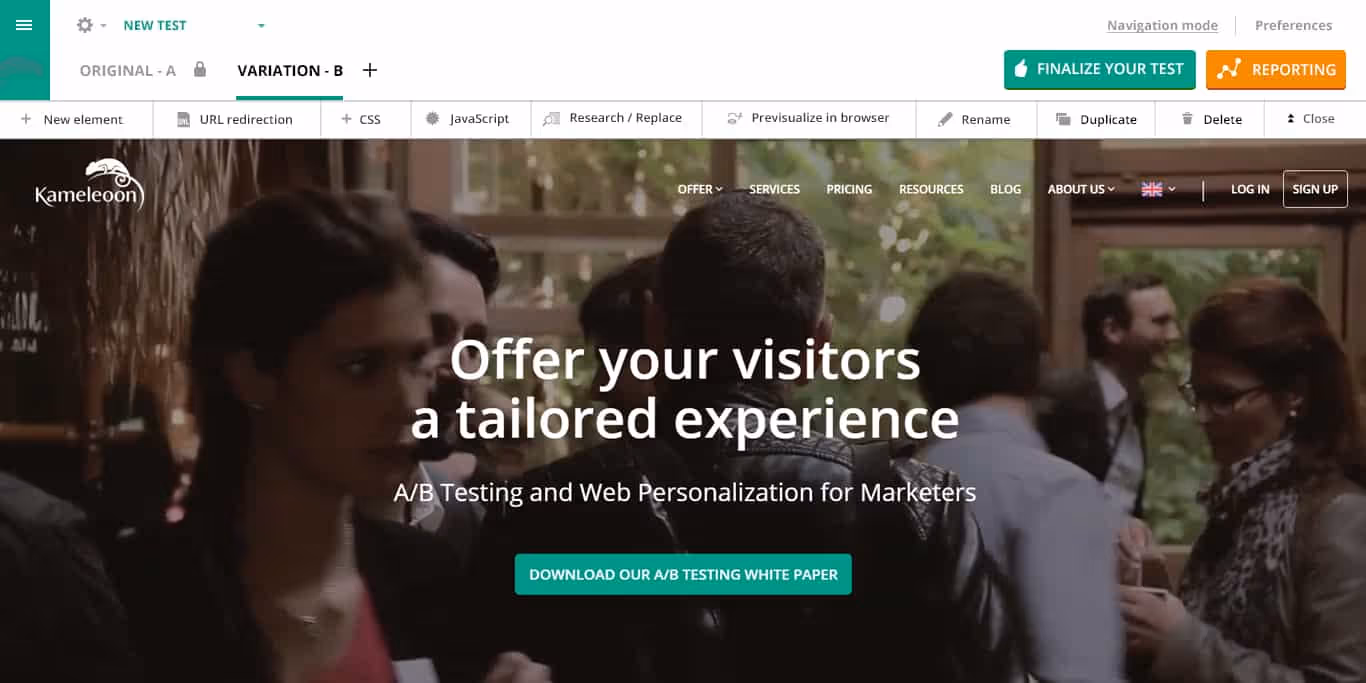
Task: Open the JavaScript editor from the toolbar
Action: point(468,119)
